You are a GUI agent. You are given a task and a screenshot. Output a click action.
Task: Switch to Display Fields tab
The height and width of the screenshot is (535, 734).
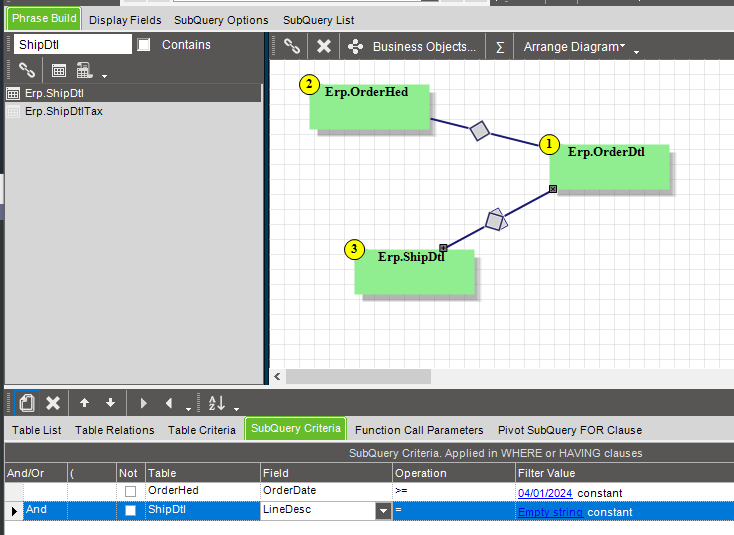[x=125, y=20]
